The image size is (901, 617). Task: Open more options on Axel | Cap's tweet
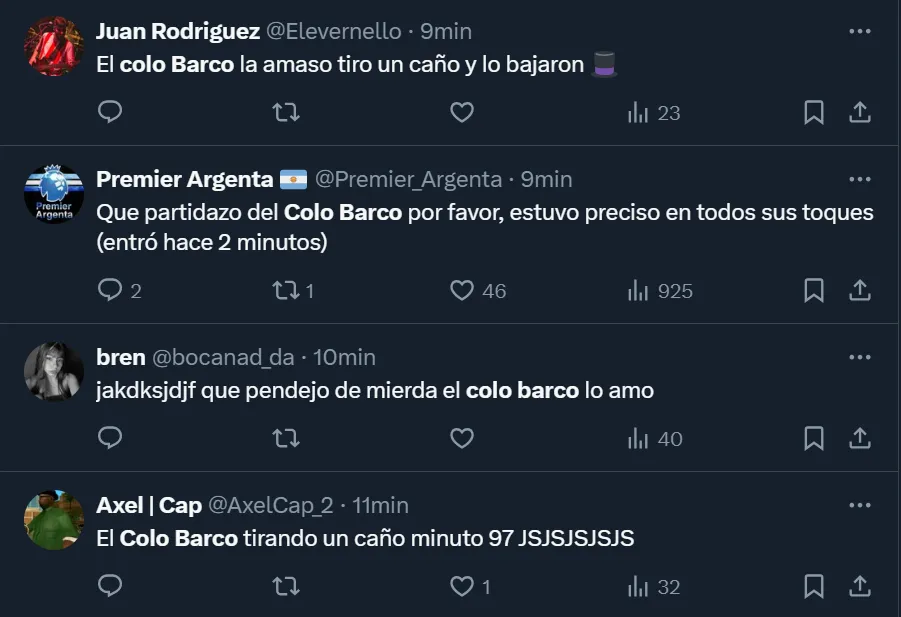[859, 505]
